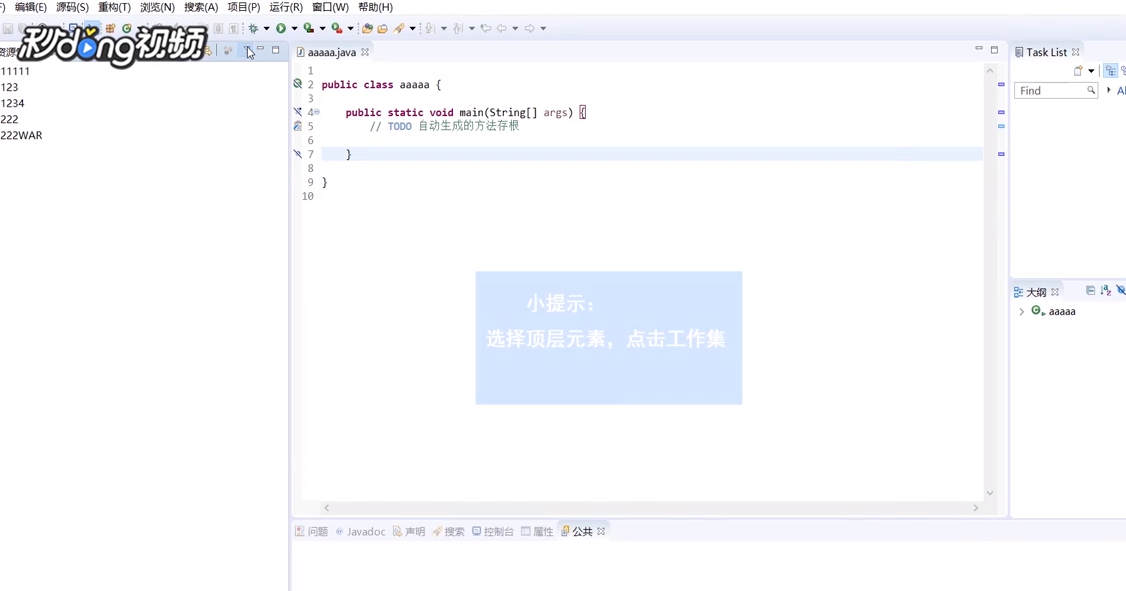The image size is (1126, 591).
Task: Open the Open Type icon in the toolbar
Action: 367,28
